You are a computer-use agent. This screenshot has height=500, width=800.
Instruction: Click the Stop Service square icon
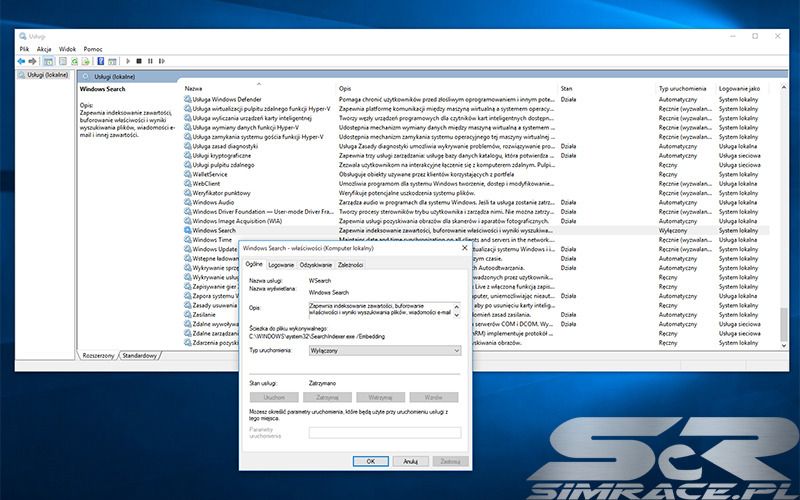click(x=139, y=61)
